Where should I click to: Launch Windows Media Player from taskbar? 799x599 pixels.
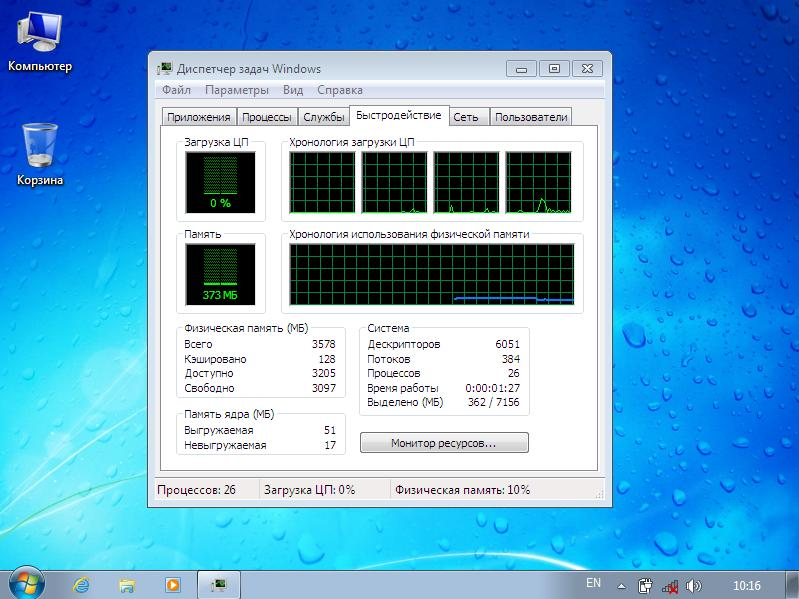pos(172,584)
